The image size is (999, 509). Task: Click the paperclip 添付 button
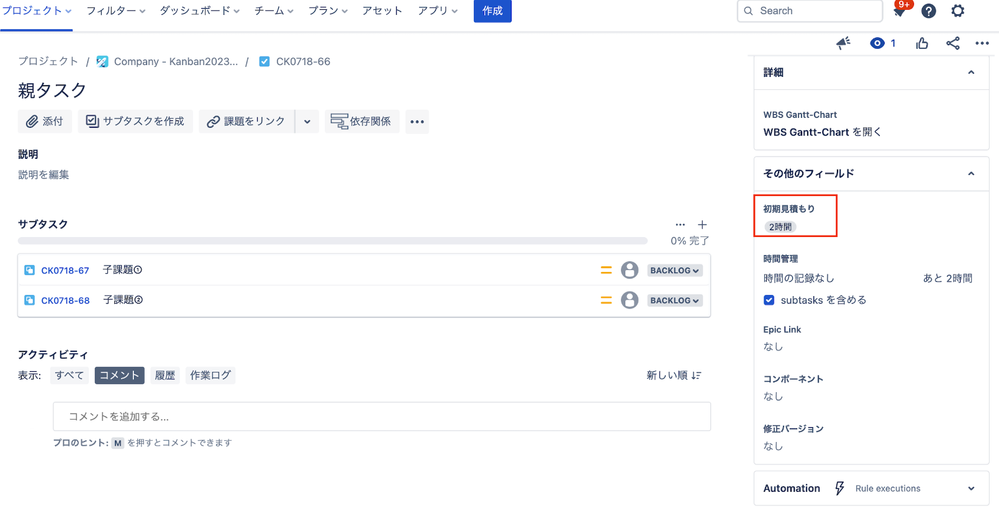(x=45, y=121)
